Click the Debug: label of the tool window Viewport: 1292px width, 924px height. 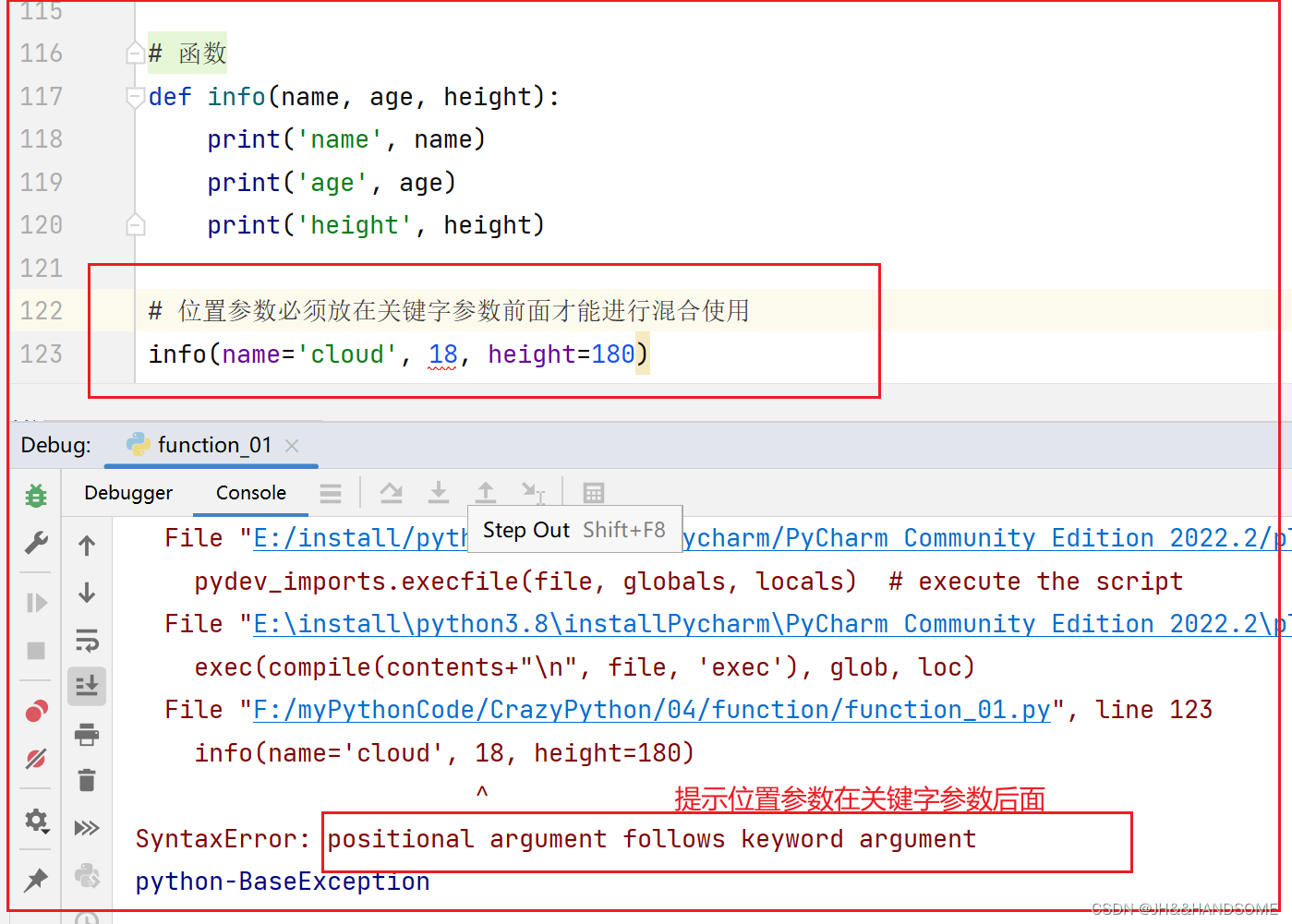click(x=56, y=445)
